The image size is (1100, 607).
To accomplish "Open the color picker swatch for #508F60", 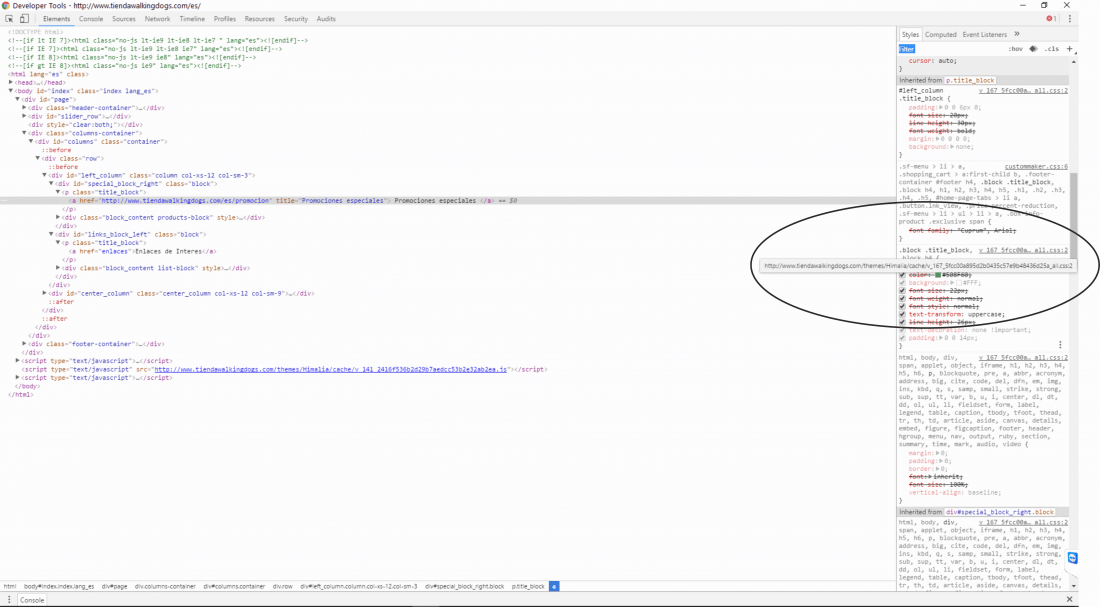I will [938, 275].
